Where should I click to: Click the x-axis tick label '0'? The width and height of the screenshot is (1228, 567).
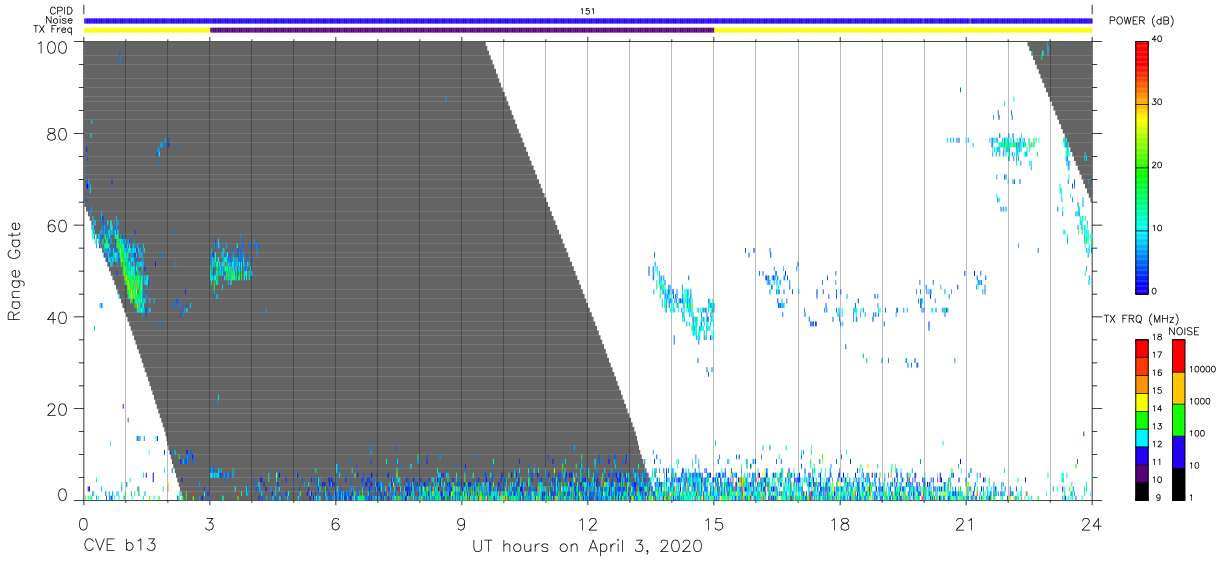pyautogui.click(x=83, y=523)
